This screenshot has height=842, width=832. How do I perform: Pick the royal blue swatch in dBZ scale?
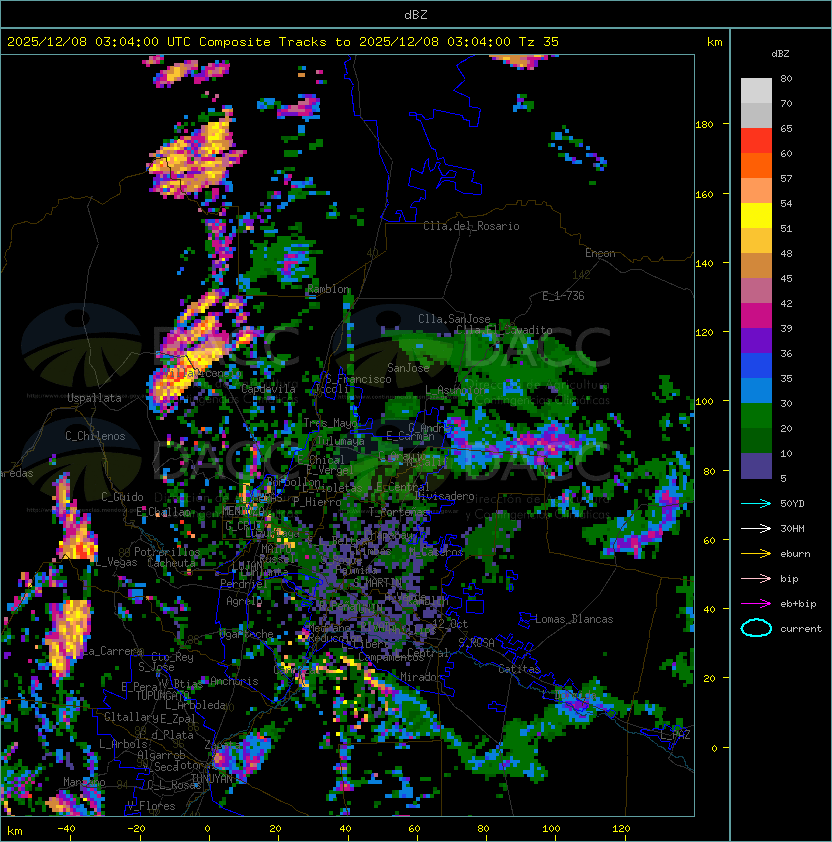pyautogui.click(x=756, y=366)
